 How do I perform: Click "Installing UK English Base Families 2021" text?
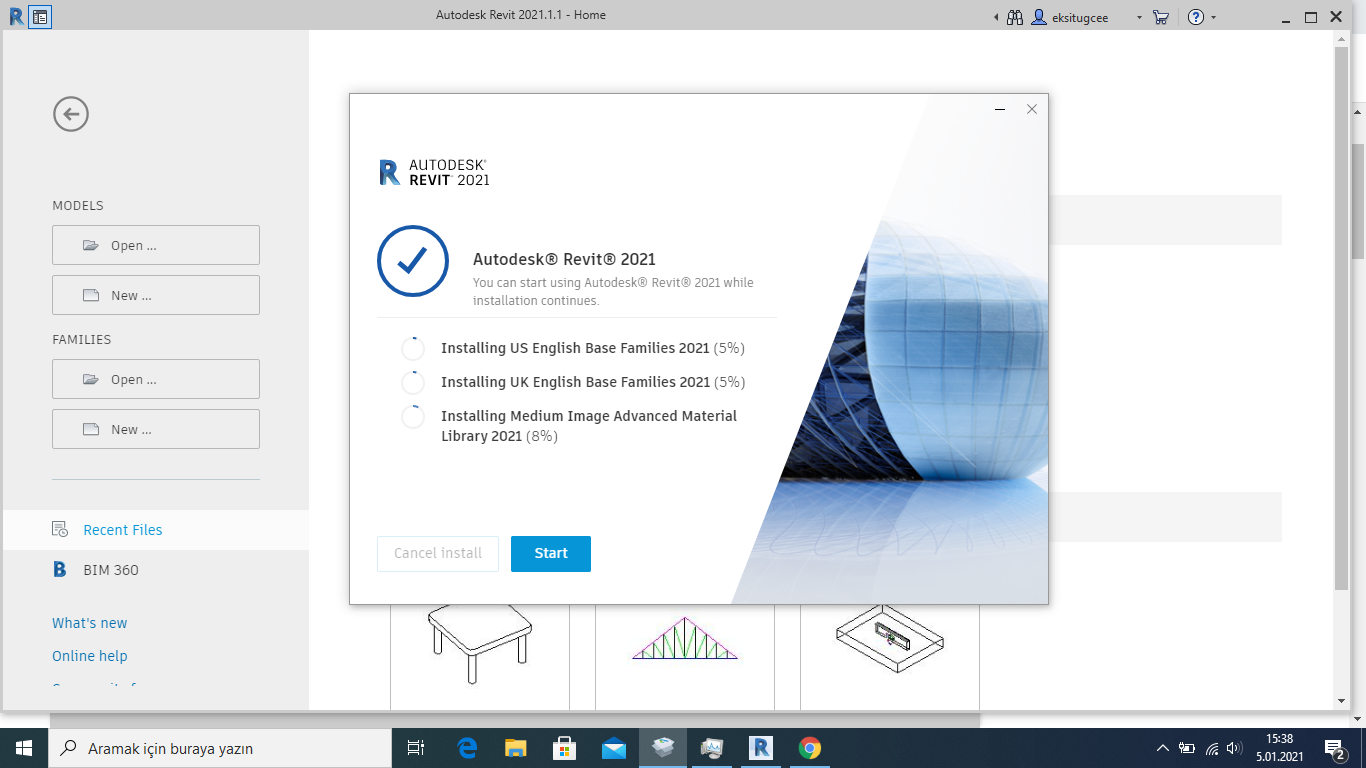click(576, 382)
